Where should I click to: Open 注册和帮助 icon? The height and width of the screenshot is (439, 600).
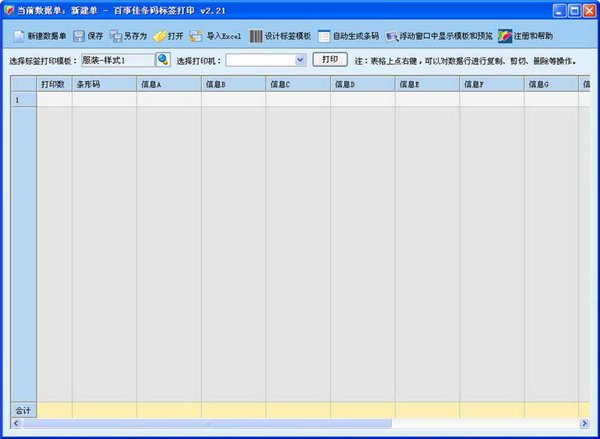[x=505, y=36]
